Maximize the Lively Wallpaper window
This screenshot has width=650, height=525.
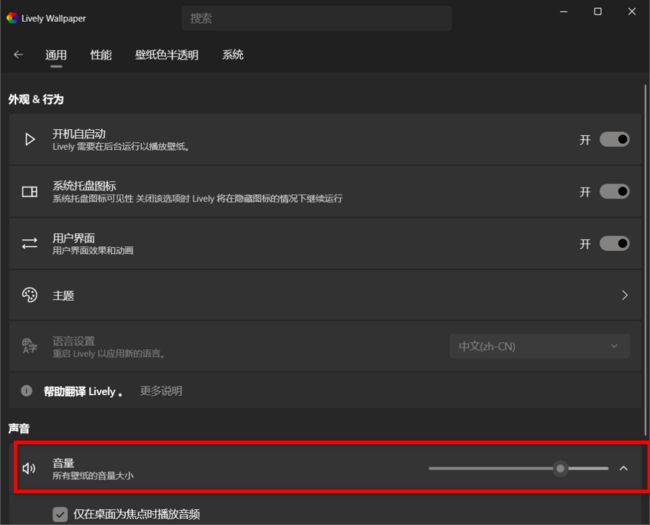(x=598, y=12)
